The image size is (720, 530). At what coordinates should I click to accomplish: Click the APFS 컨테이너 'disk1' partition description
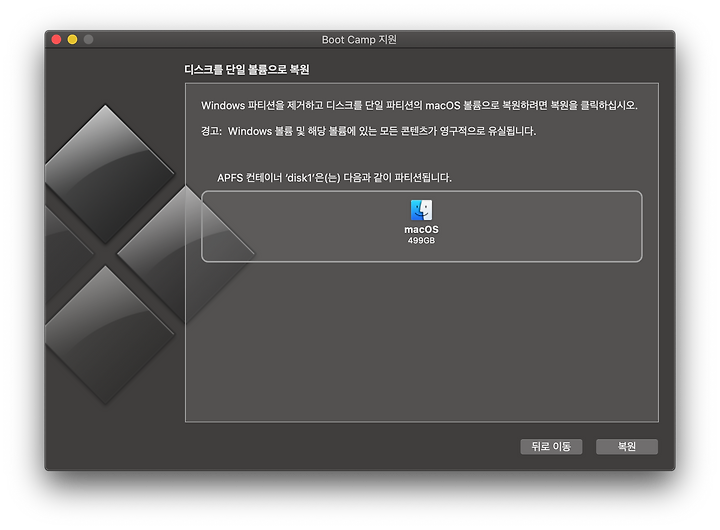[x=334, y=178]
